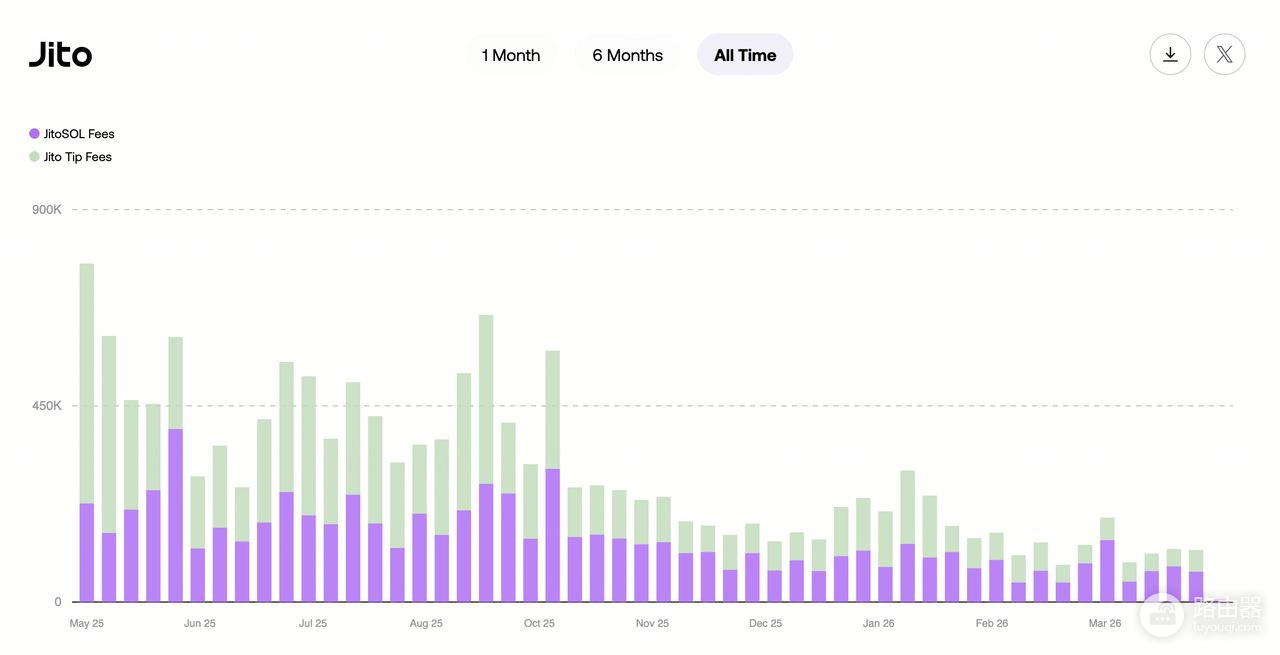Click the 450K axis label

pyautogui.click(x=47, y=406)
